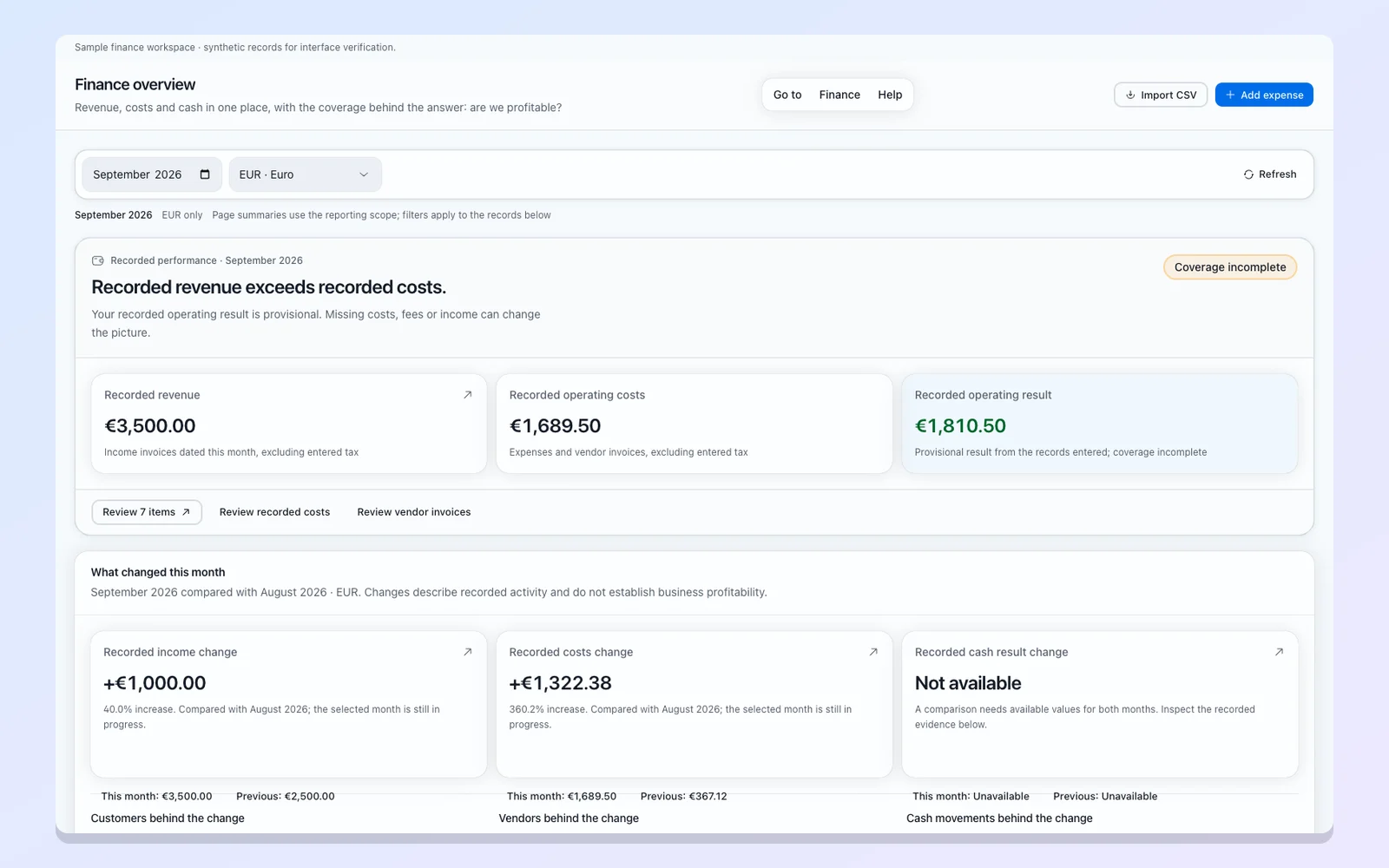Select the Recorded operating result €1,810.50 value
The image size is (1389, 868).
(x=960, y=426)
